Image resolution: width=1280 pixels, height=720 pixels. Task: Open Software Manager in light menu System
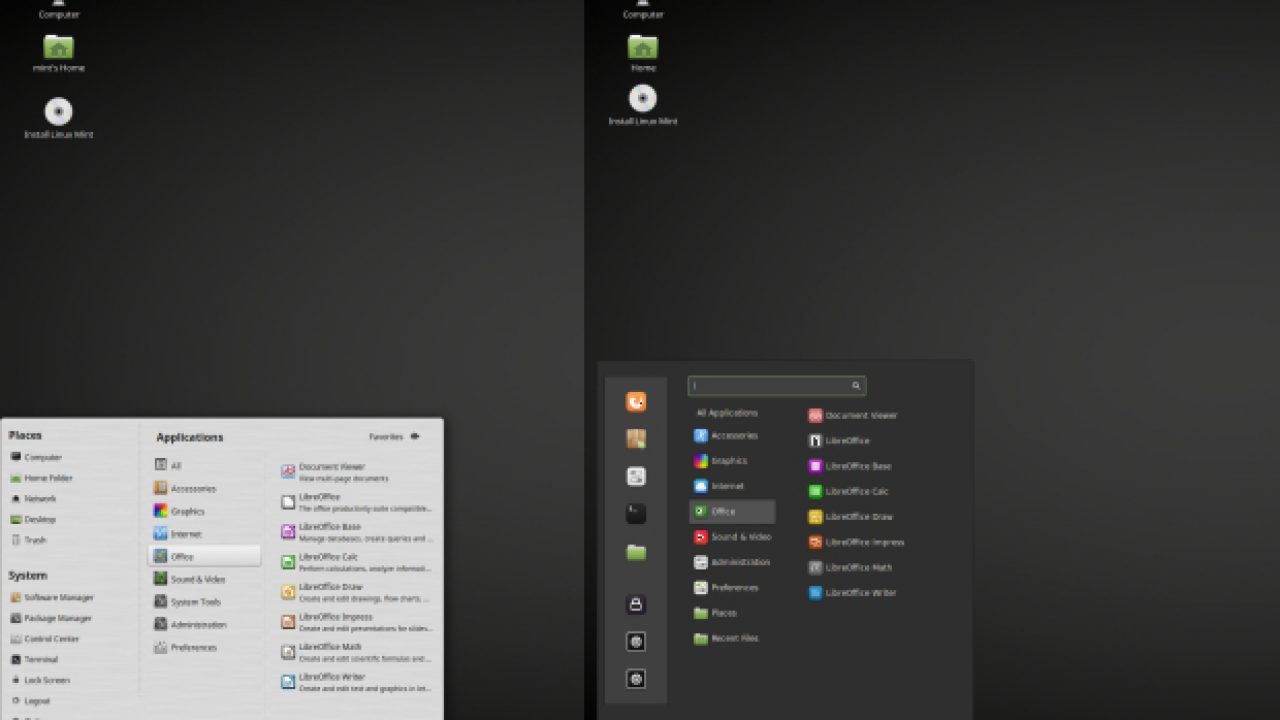click(x=52, y=597)
